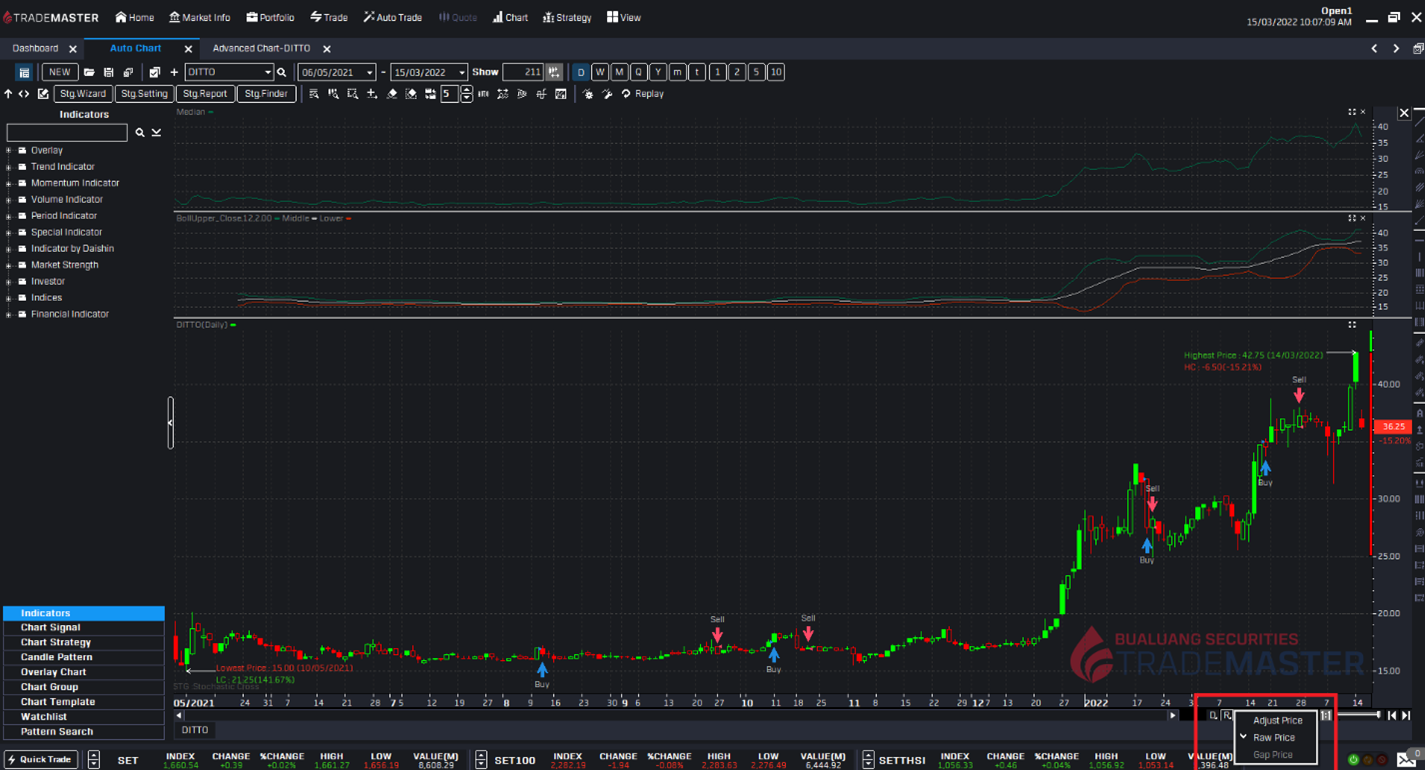Viewport: 1425px width, 770px height.
Task: Switch to Advanced Chart-DITTO tab
Action: [x=261, y=48]
